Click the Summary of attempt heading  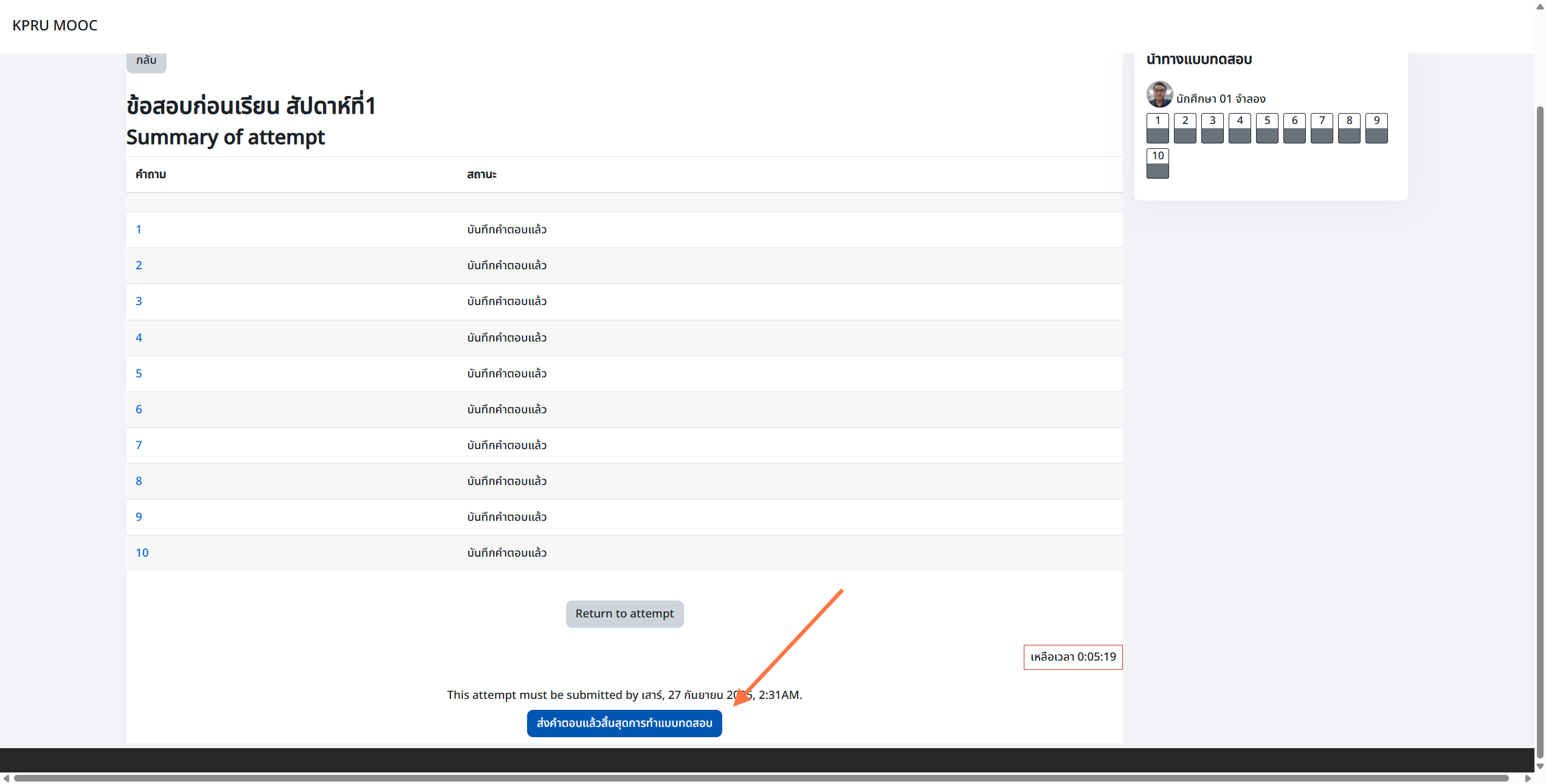226,137
